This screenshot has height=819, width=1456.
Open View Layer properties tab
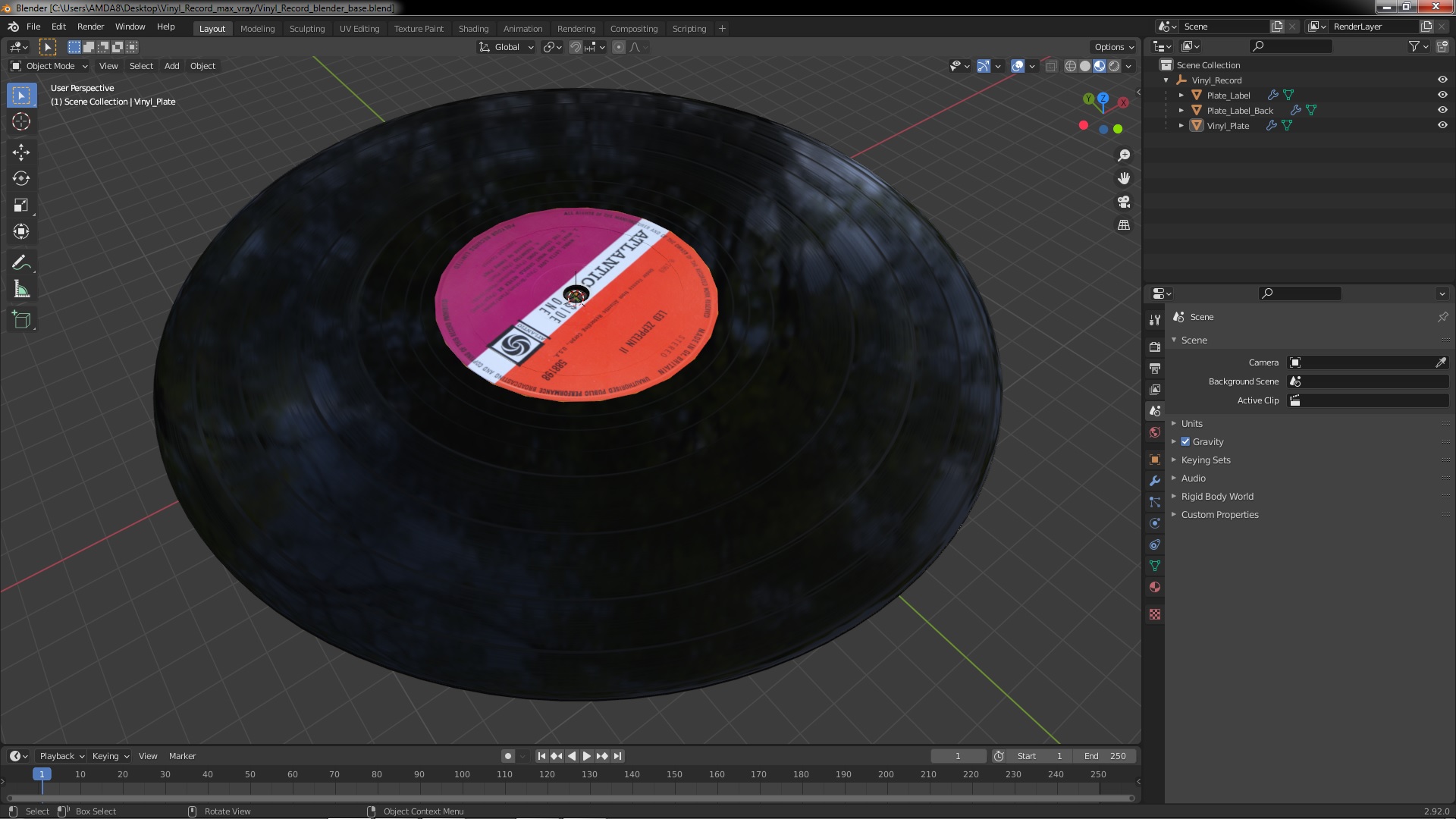click(1155, 390)
